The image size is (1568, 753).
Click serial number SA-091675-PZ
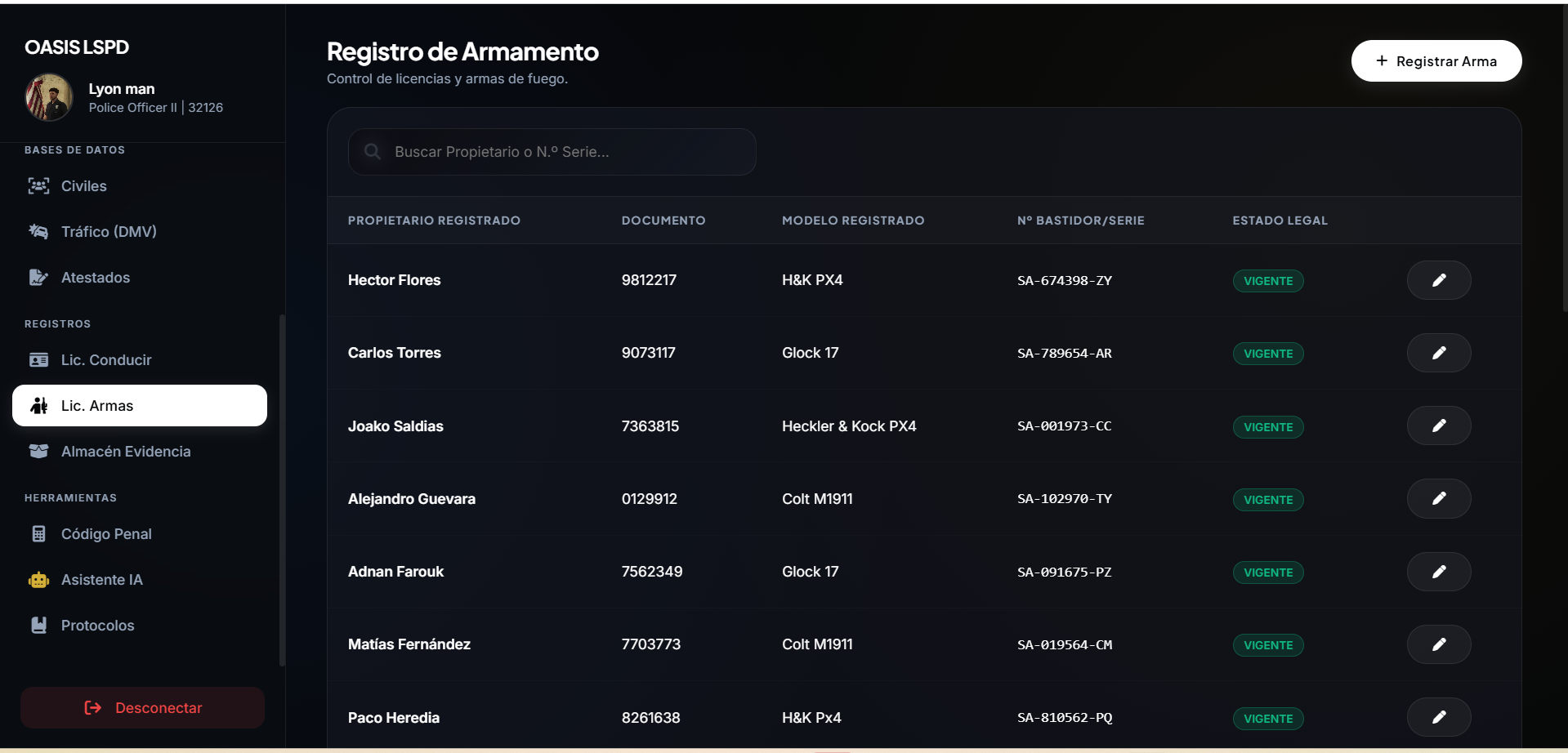point(1065,572)
